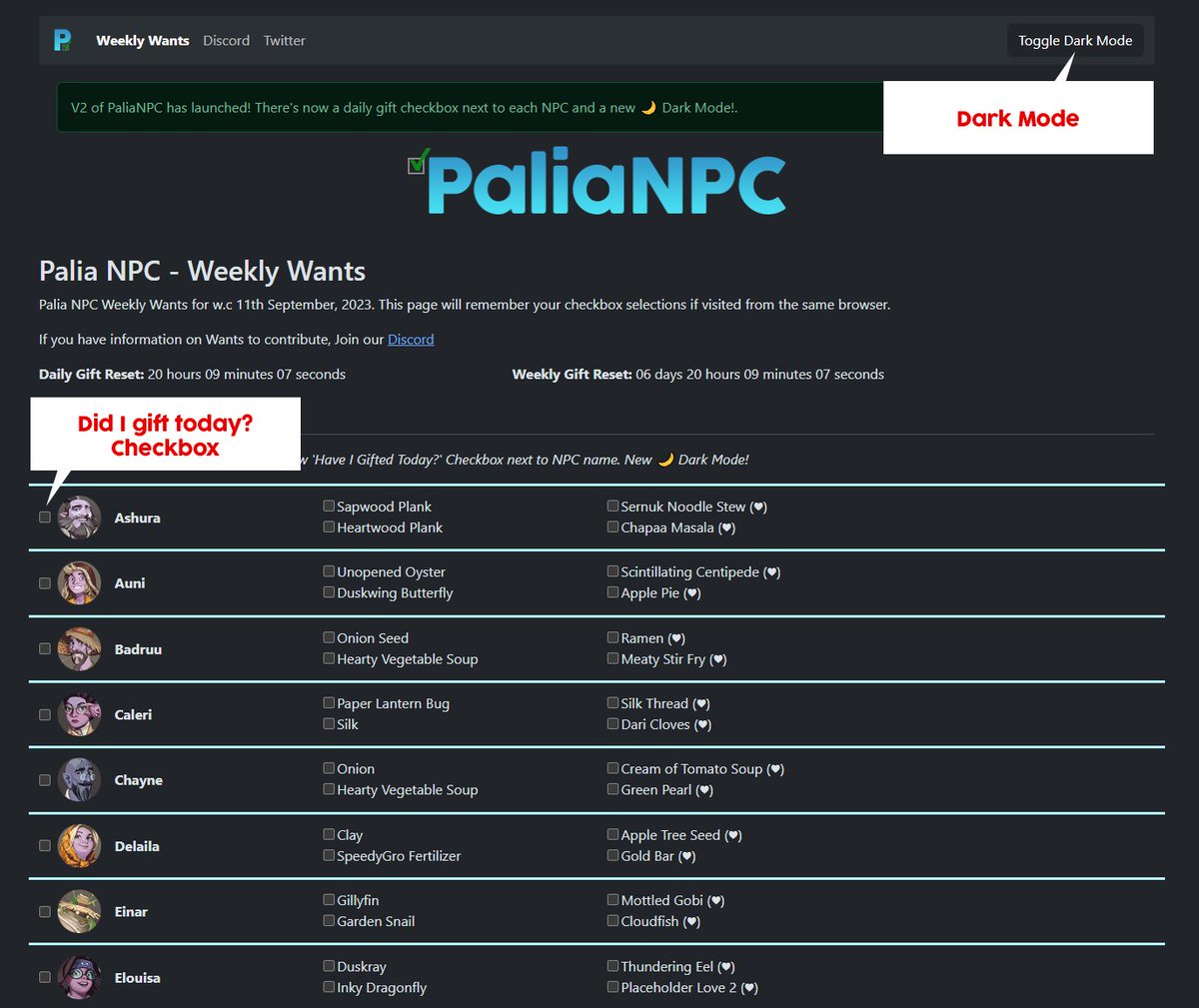Check the Apple Tree Seed checkbox
The width and height of the screenshot is (1199, 1008).
pos(612,834)
